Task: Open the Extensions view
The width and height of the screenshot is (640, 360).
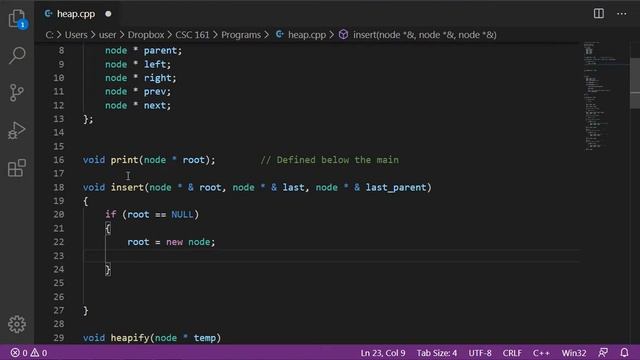Action: point(17,168)
